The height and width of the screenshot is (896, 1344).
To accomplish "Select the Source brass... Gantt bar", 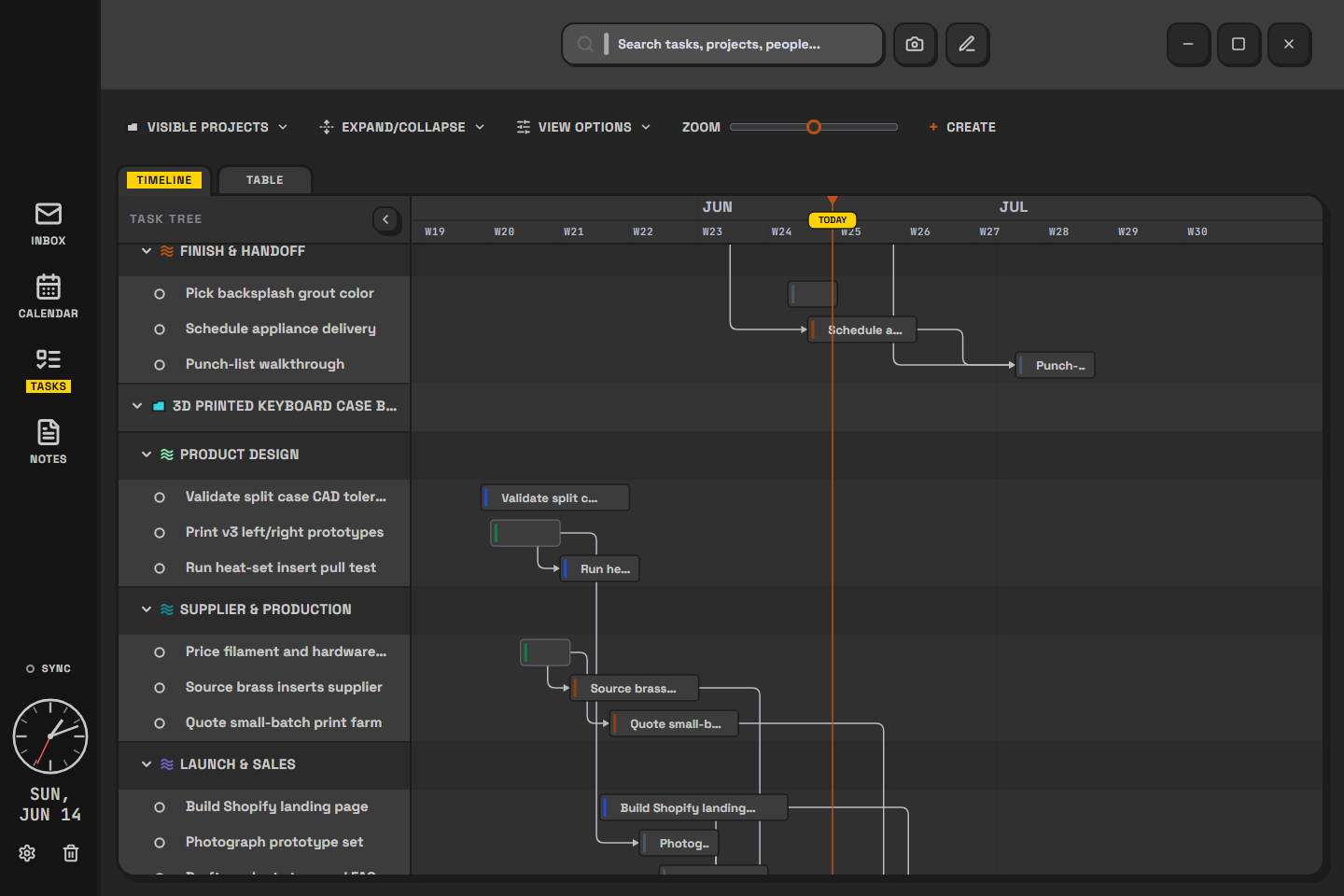I will pos(635,688).
